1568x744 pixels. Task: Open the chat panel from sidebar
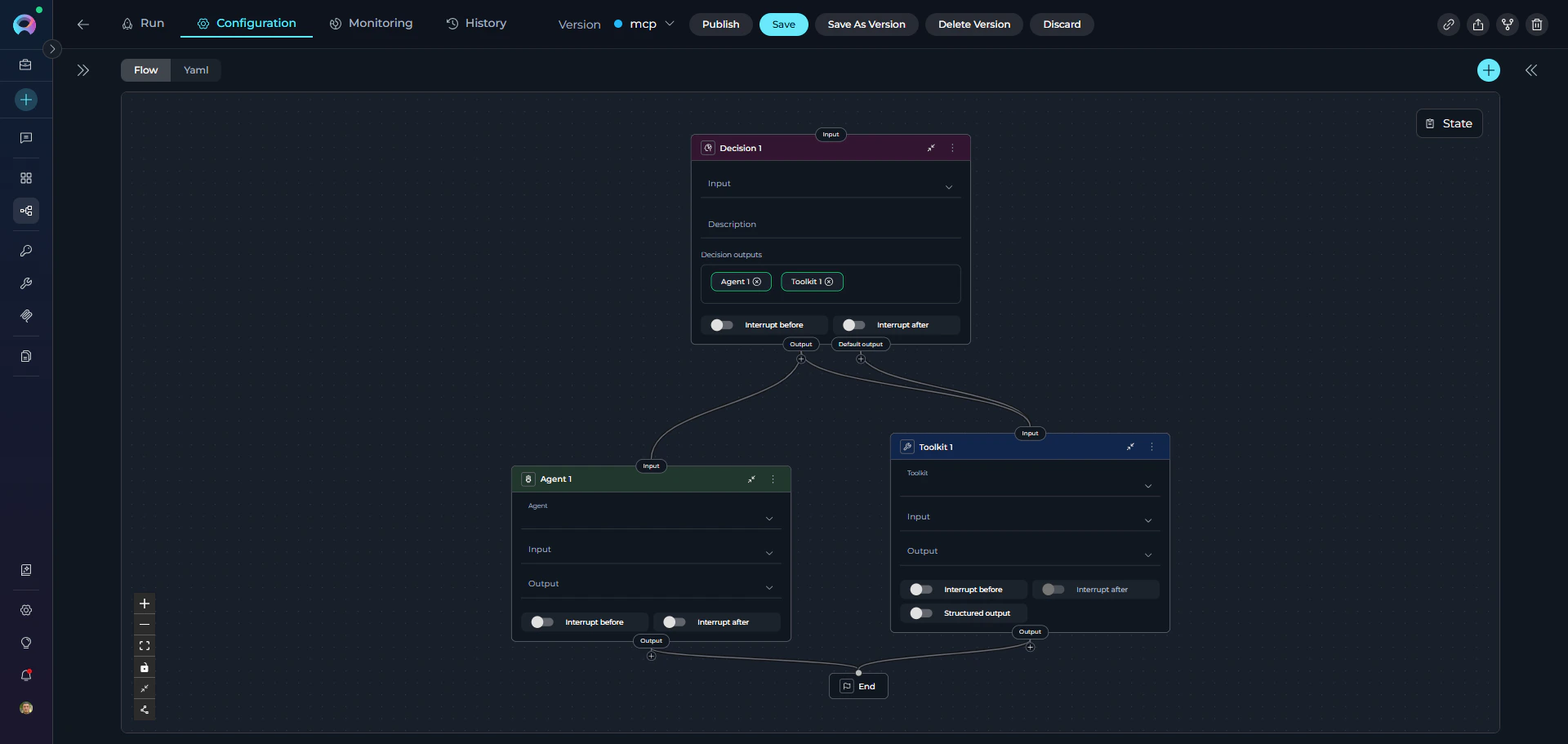coord(26,137)
